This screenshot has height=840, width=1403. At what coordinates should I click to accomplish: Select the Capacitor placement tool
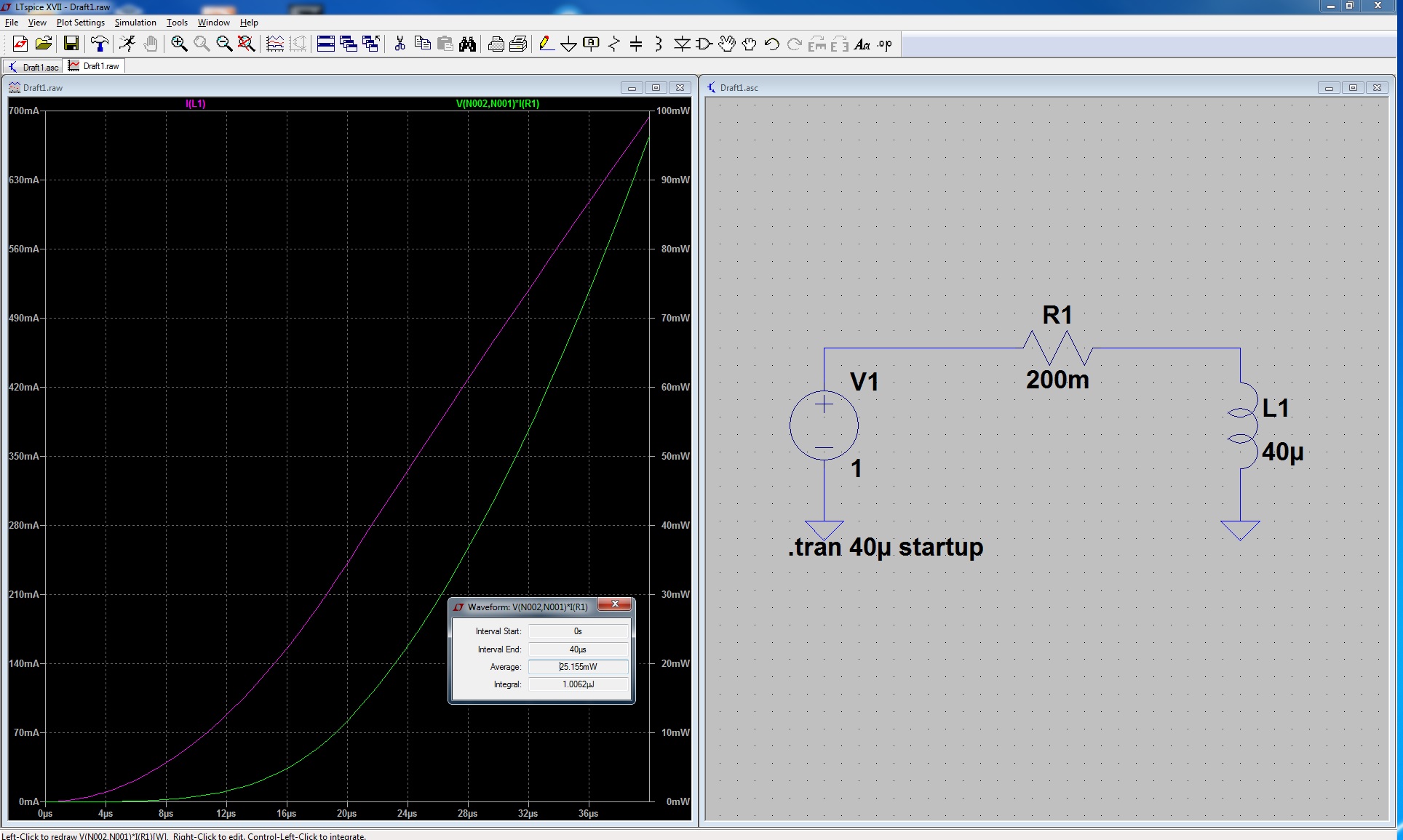[636, 44]
